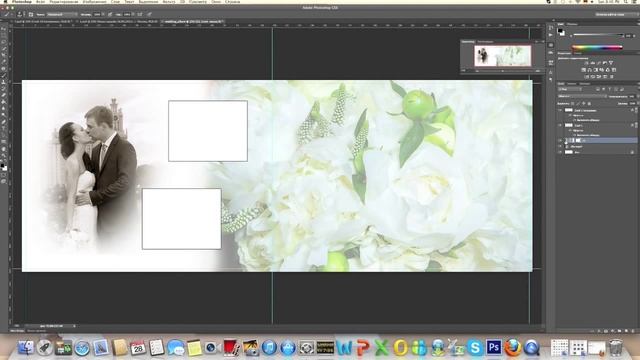Image resolution: width=640 pixels, height=360 pixels.
Task: Open the Trash in the Dock
Action: tap(616, 347)
